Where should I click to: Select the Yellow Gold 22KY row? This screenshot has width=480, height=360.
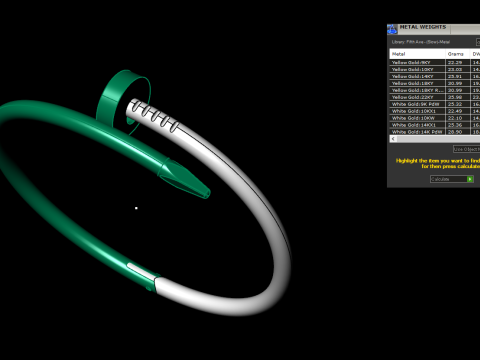point(435,97)
